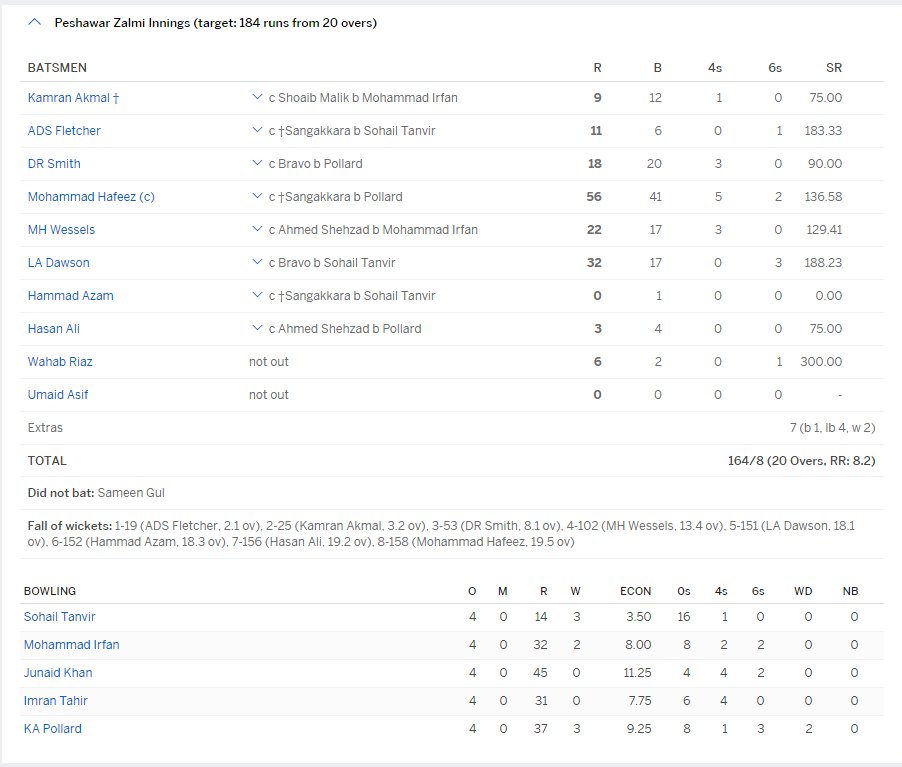This screenshot has height=767, width=902.
Task: Expand ADS Fletcher dismissal details chevron
Action: (x=257, y=131)
